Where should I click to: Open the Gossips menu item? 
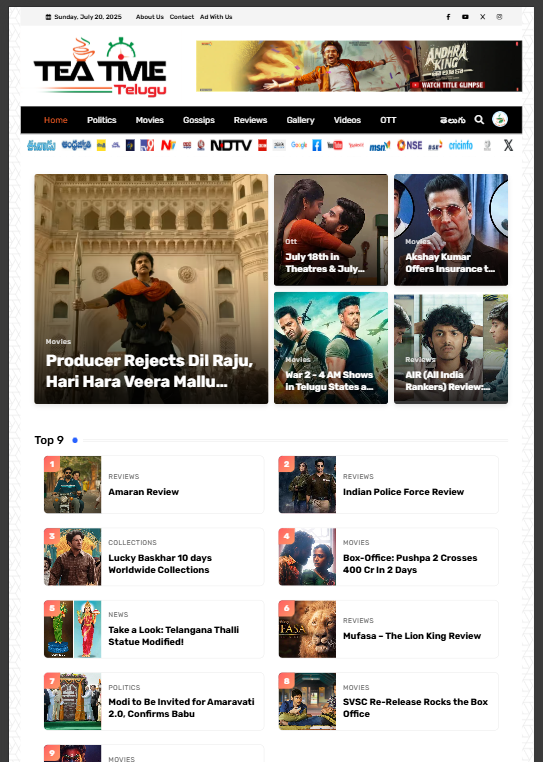coord(199,120)
